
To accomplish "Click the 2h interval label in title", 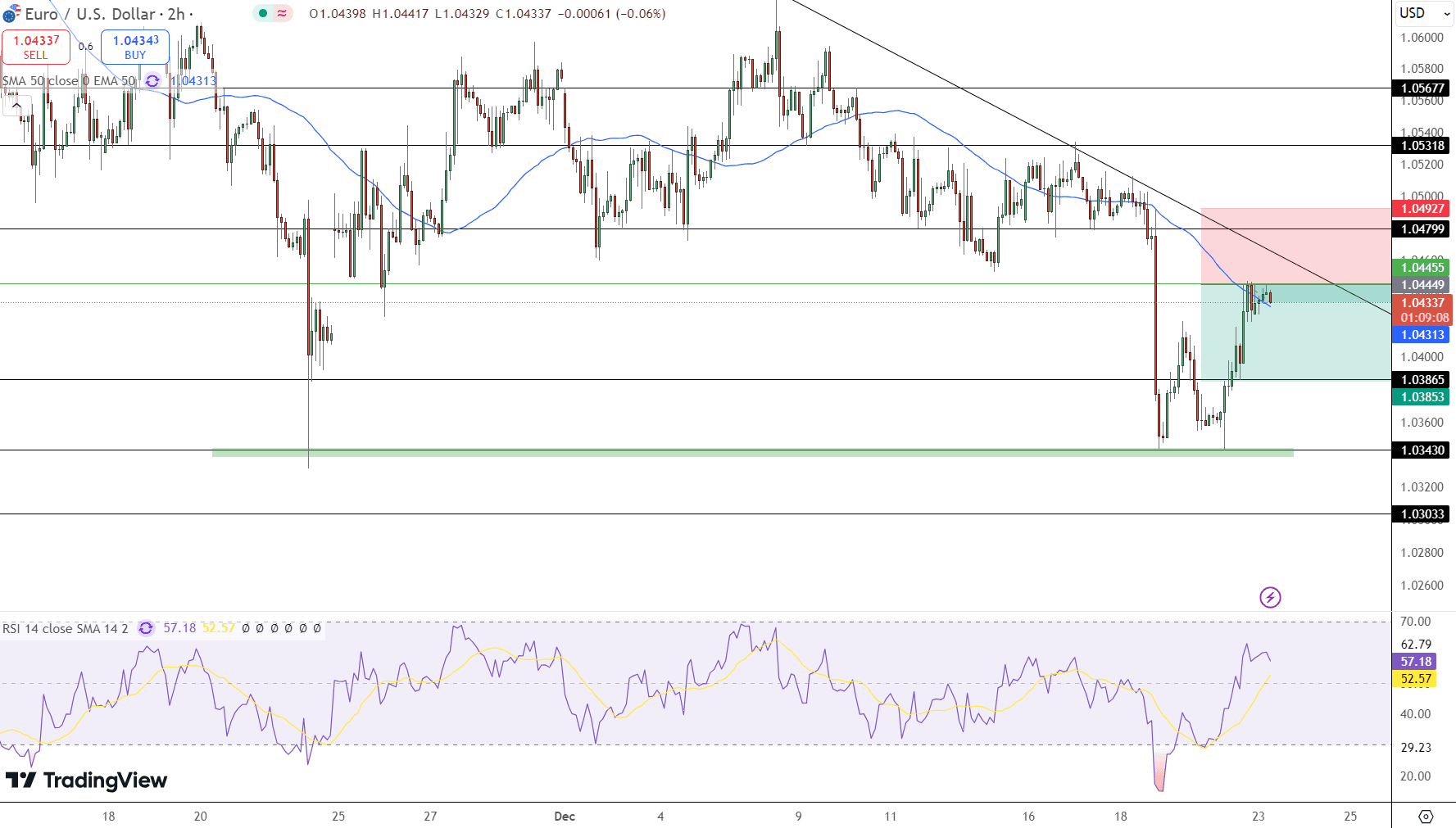I will tap(176, 14).
